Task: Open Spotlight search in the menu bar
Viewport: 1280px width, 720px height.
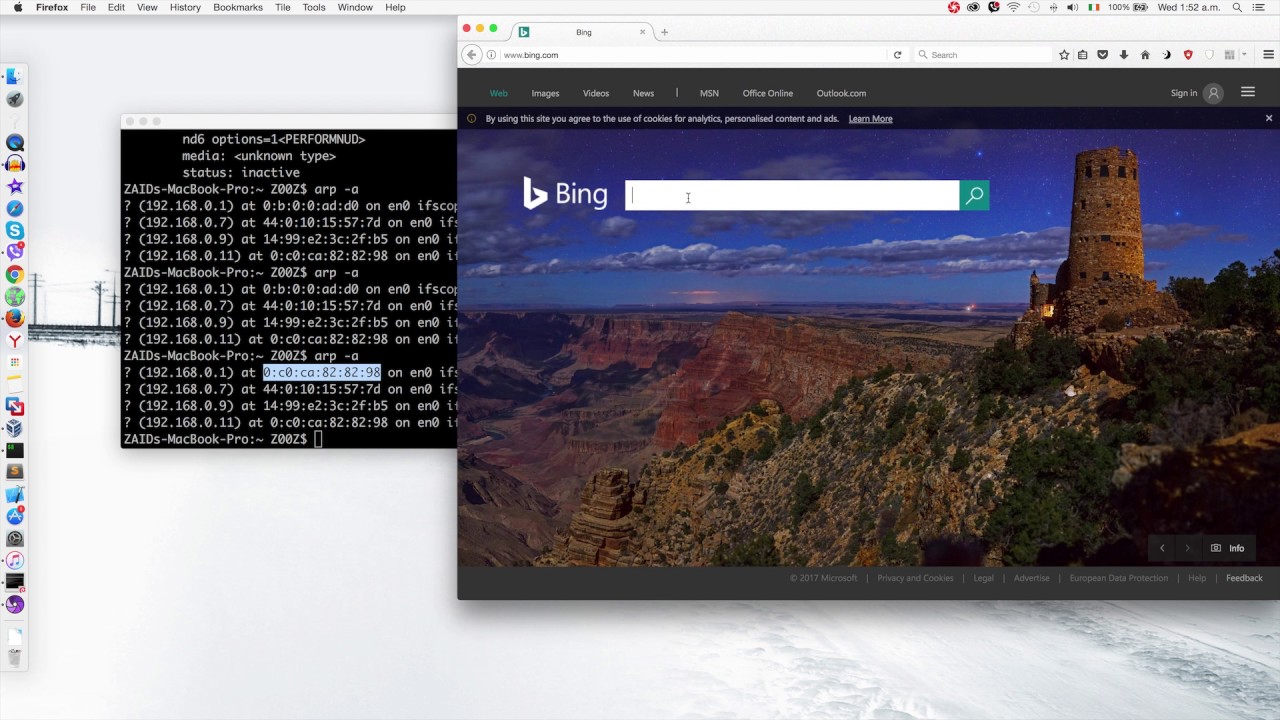Action: pyautogui.click(x=1237, y=7)
